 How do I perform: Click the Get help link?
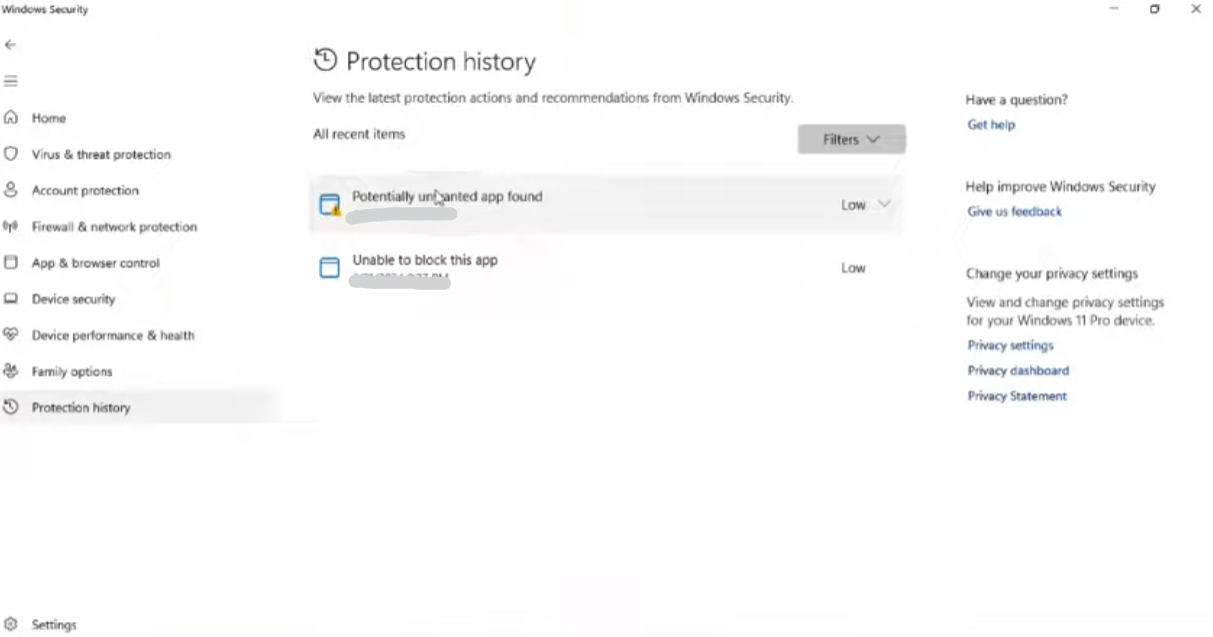click(x=991, y=125)
